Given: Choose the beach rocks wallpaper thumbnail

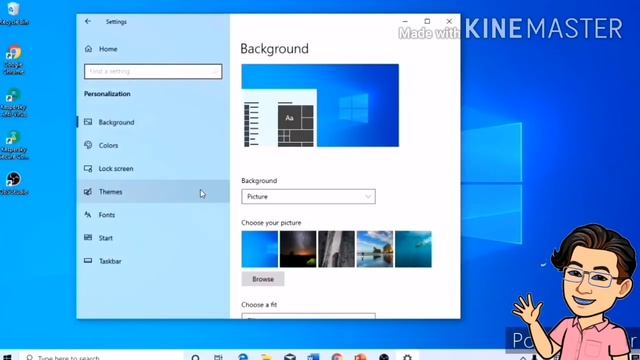Looking at the screenshot, I should (x=375, y=249).
